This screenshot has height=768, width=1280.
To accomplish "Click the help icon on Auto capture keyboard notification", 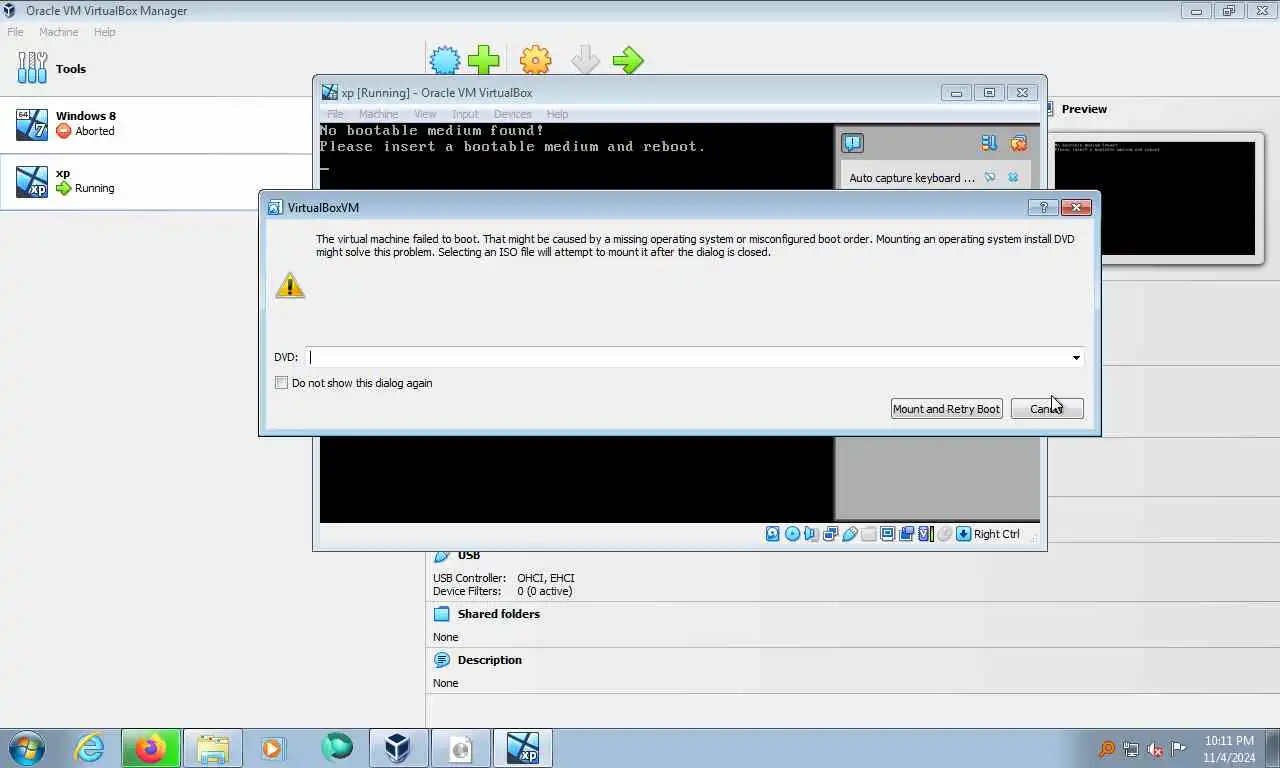I will [990, 177].
